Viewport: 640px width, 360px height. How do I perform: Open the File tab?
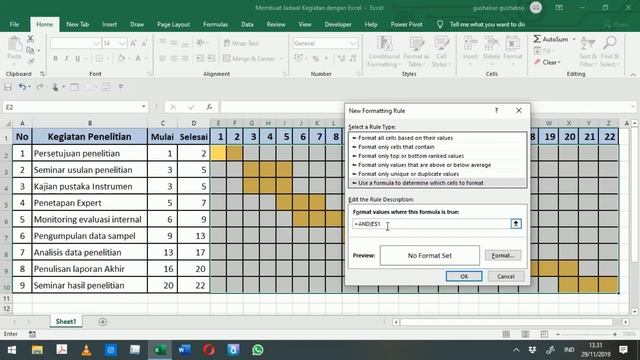coord(14,24)
